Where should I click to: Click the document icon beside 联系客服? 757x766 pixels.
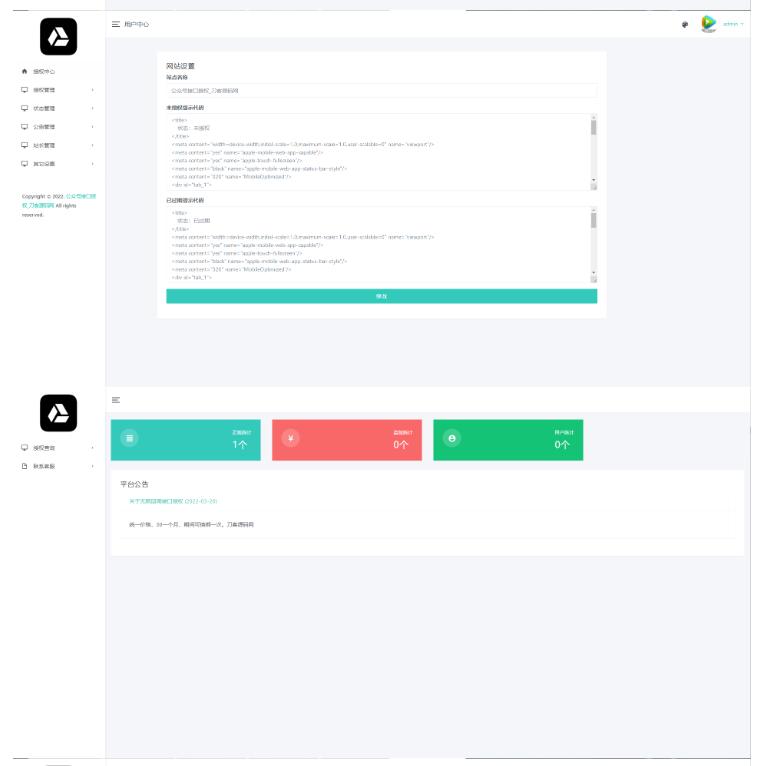pos(25,466)
